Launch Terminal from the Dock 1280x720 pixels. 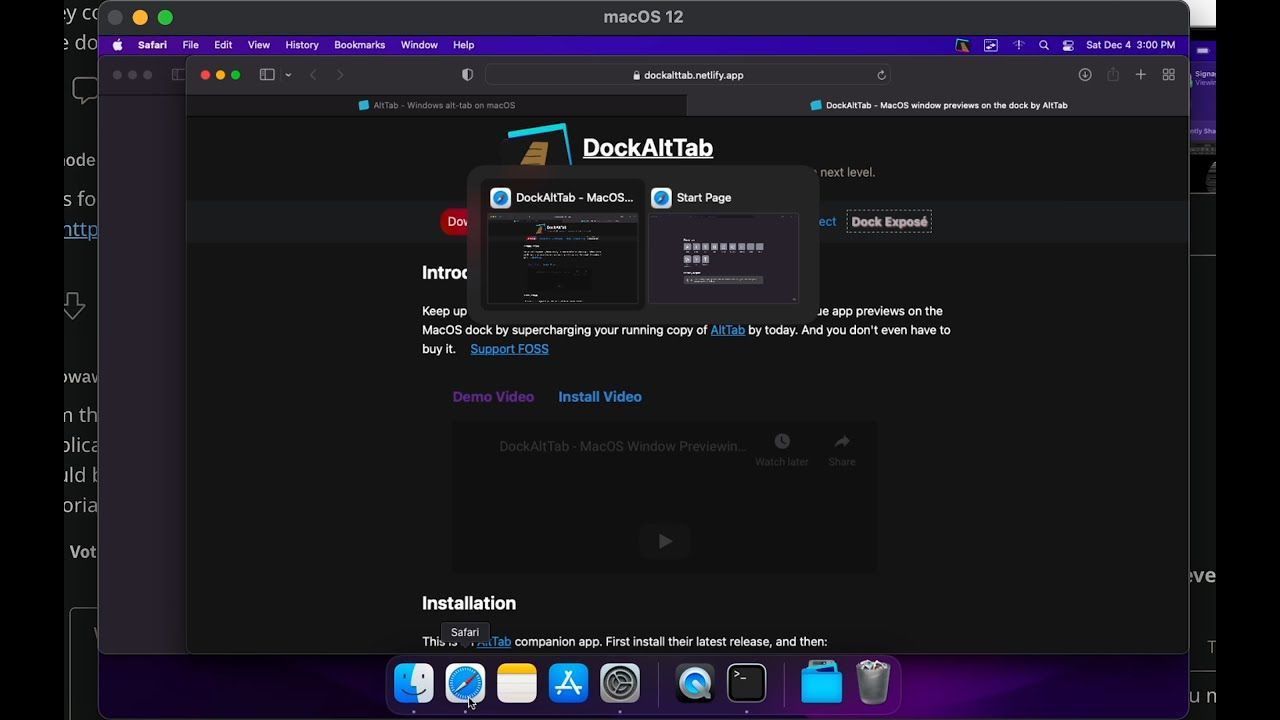coord(746,684)
